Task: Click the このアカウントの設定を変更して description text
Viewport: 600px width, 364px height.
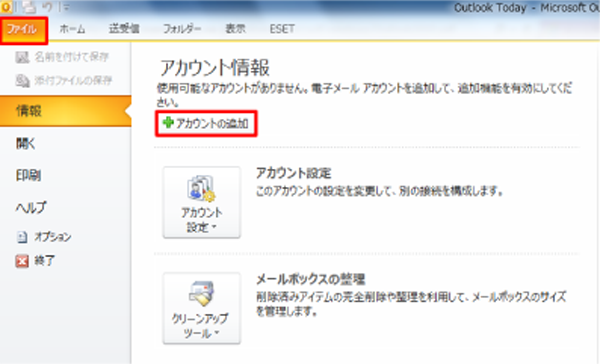Action: tap(379, 191)
